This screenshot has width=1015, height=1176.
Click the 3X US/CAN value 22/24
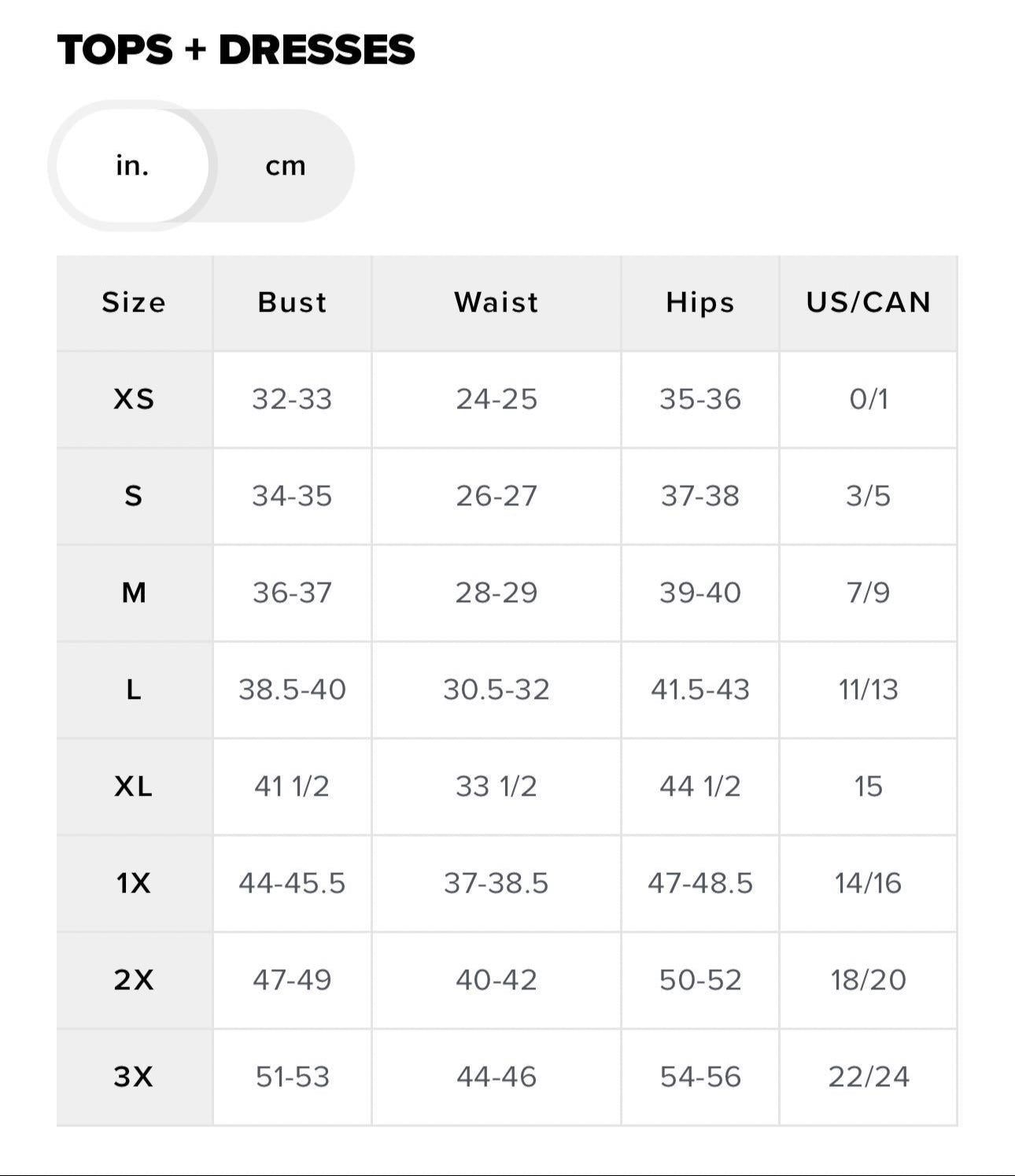[868, 1076]
